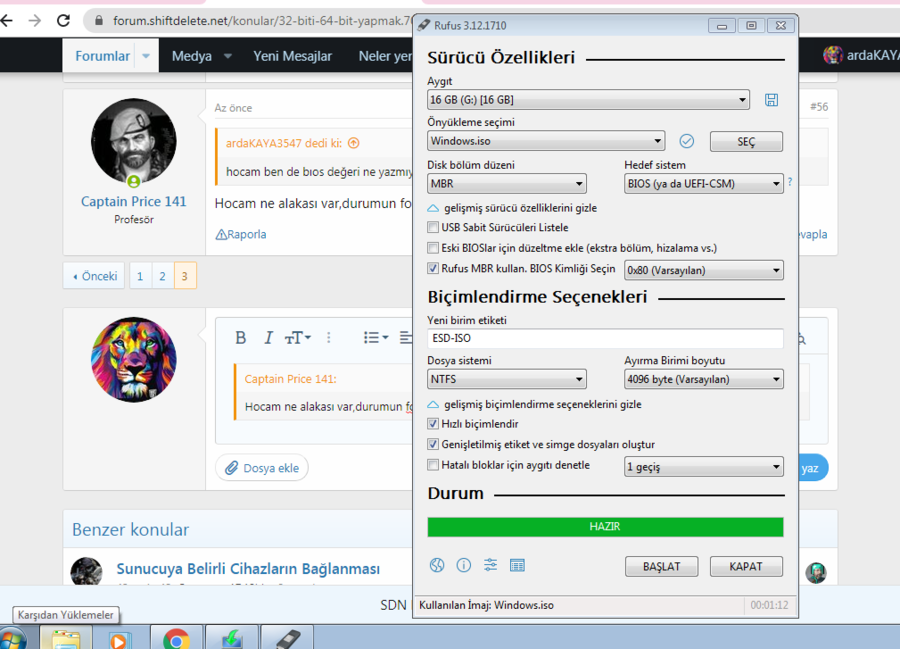Click Chrome forward arrow
The height and width of the screenshot is (649, 900).
pos(35,21)
